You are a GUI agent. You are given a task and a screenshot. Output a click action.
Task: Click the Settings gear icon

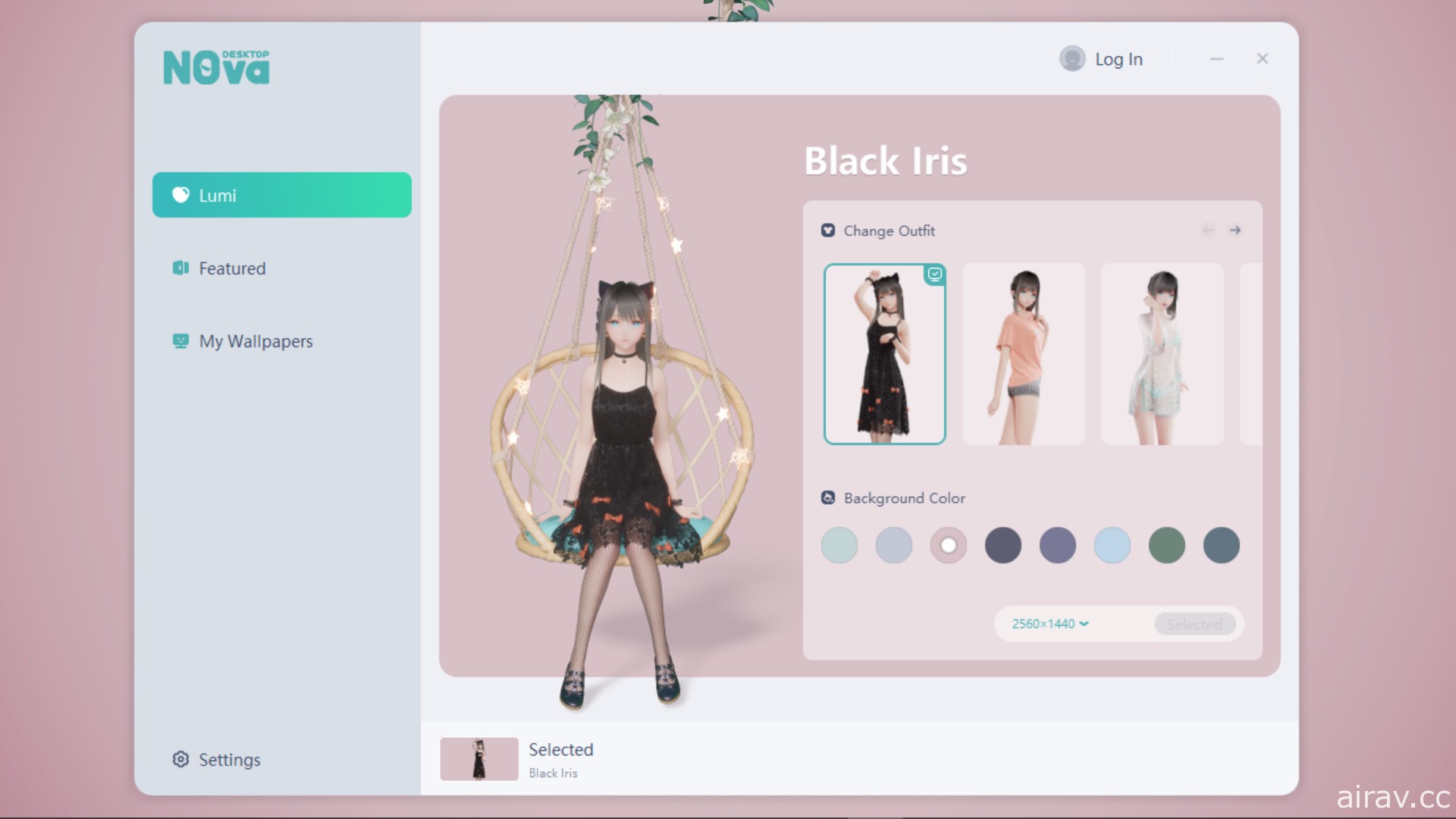click(181, 759)
